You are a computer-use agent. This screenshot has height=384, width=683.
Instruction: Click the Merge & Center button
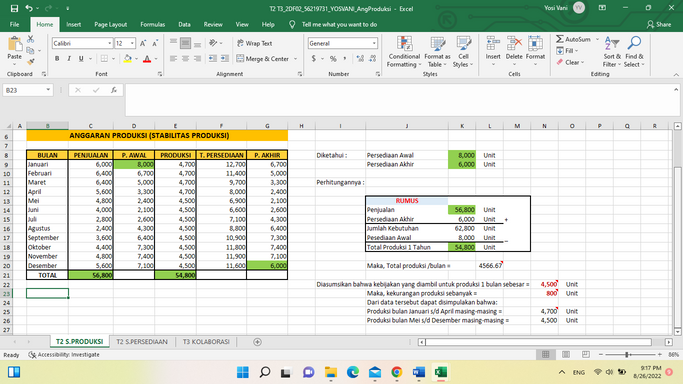263,59
